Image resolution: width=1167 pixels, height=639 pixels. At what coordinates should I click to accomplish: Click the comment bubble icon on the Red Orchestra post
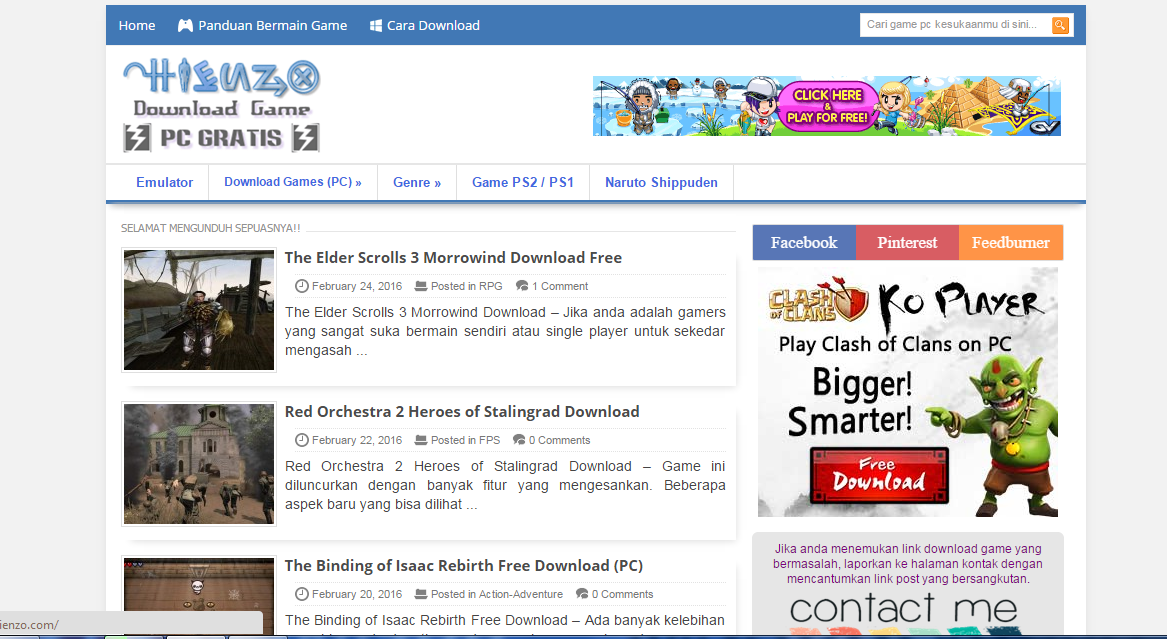point(519,440)
